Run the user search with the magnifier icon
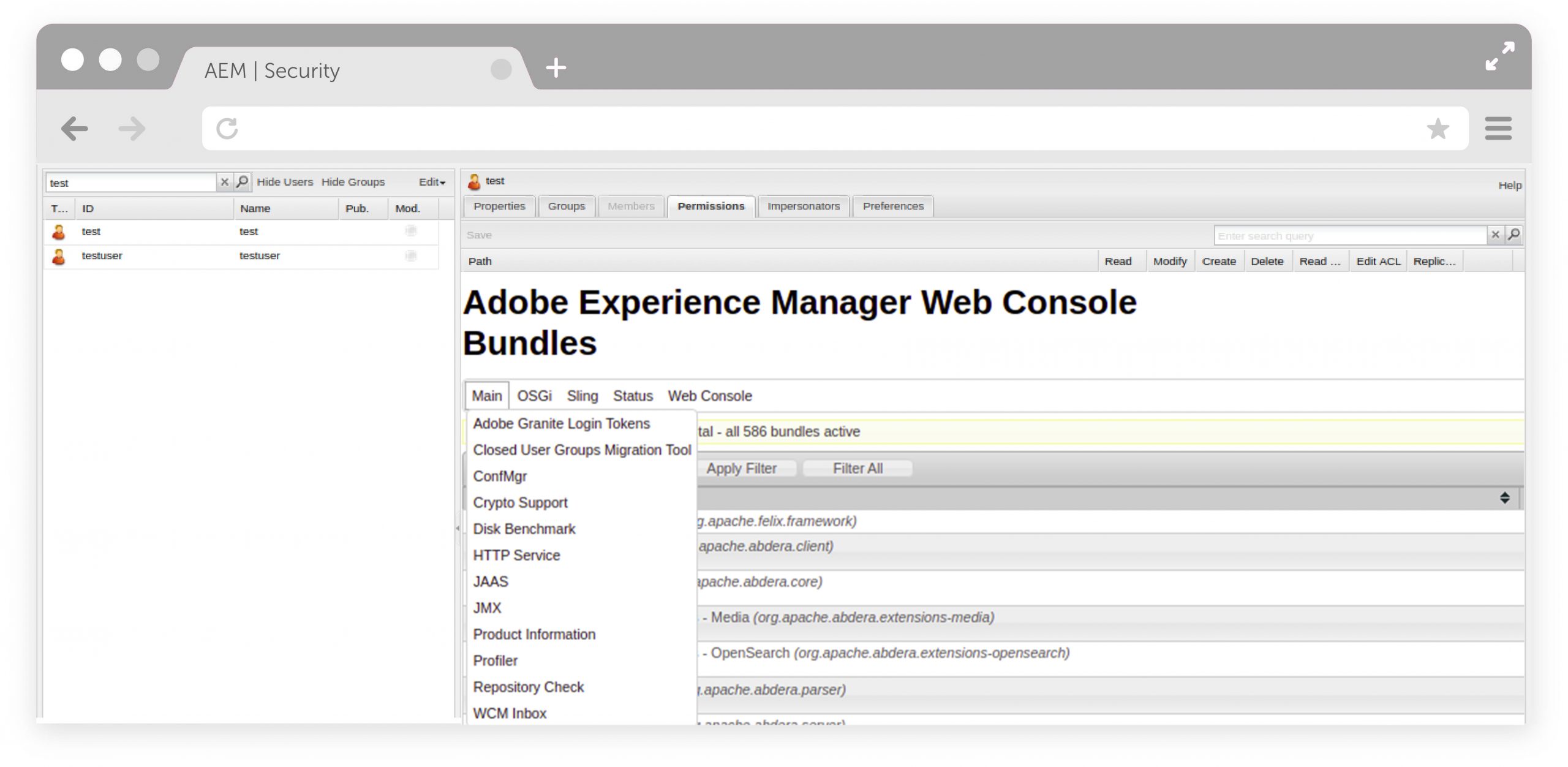The image size is (1568, 767). click(x=243, y=182)
